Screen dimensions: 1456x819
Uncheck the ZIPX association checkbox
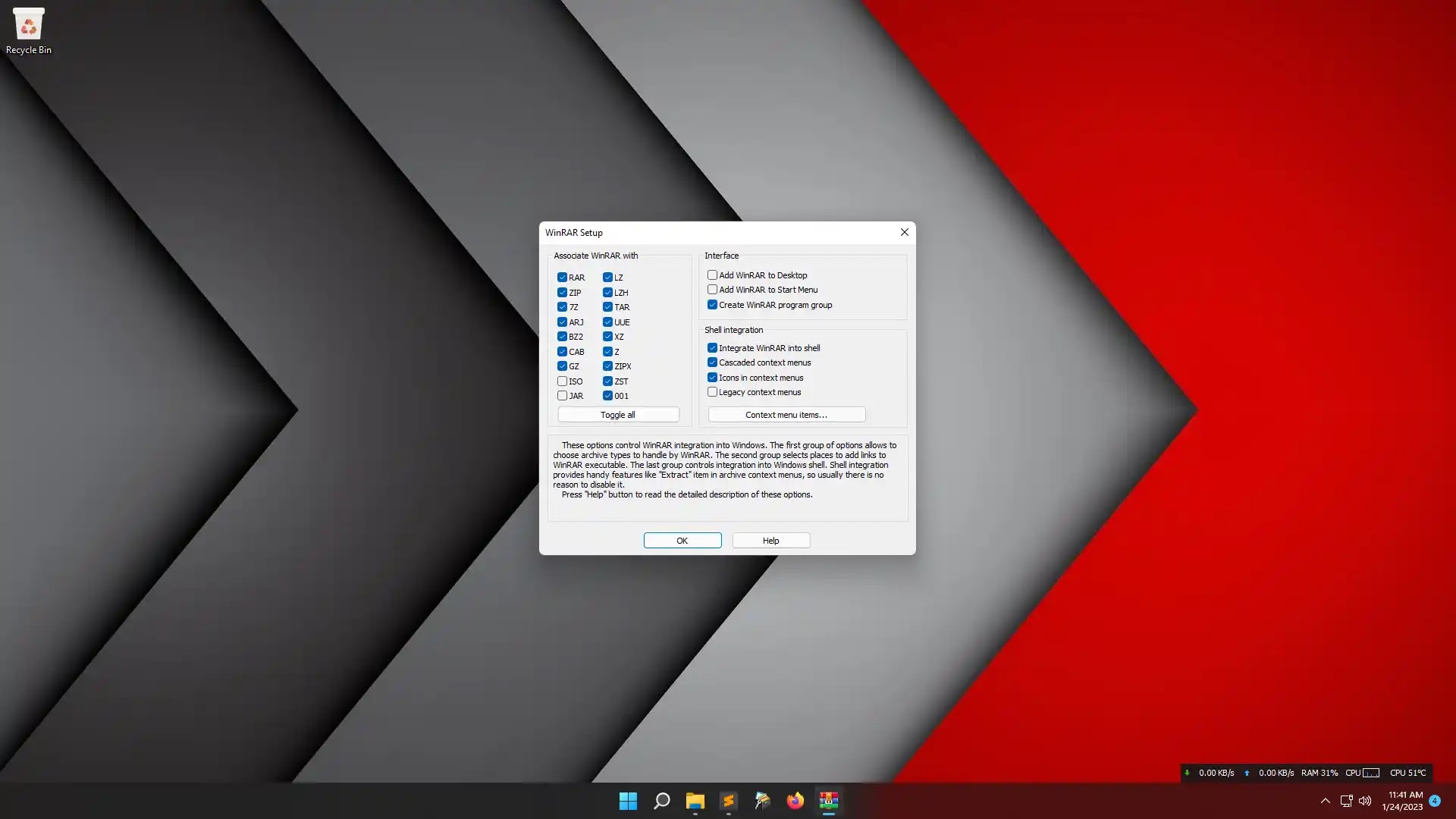tap(607, 366)
